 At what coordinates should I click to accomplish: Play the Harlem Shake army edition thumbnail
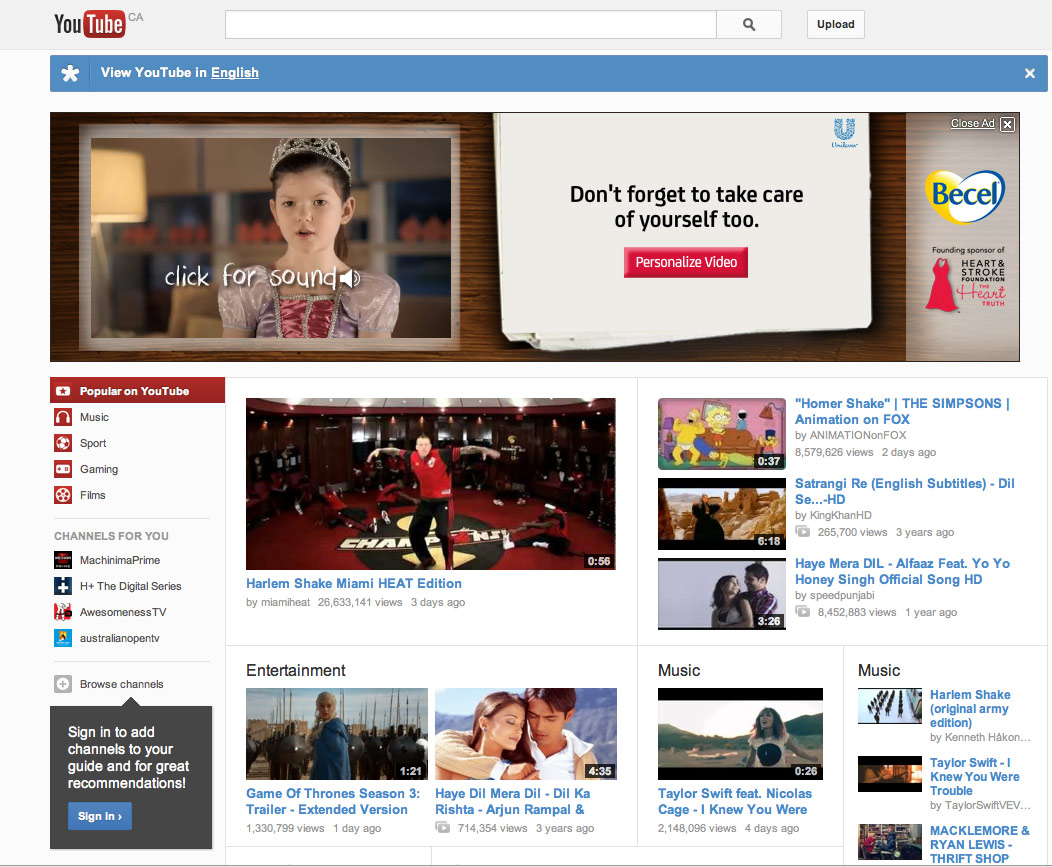coord(890,706)
